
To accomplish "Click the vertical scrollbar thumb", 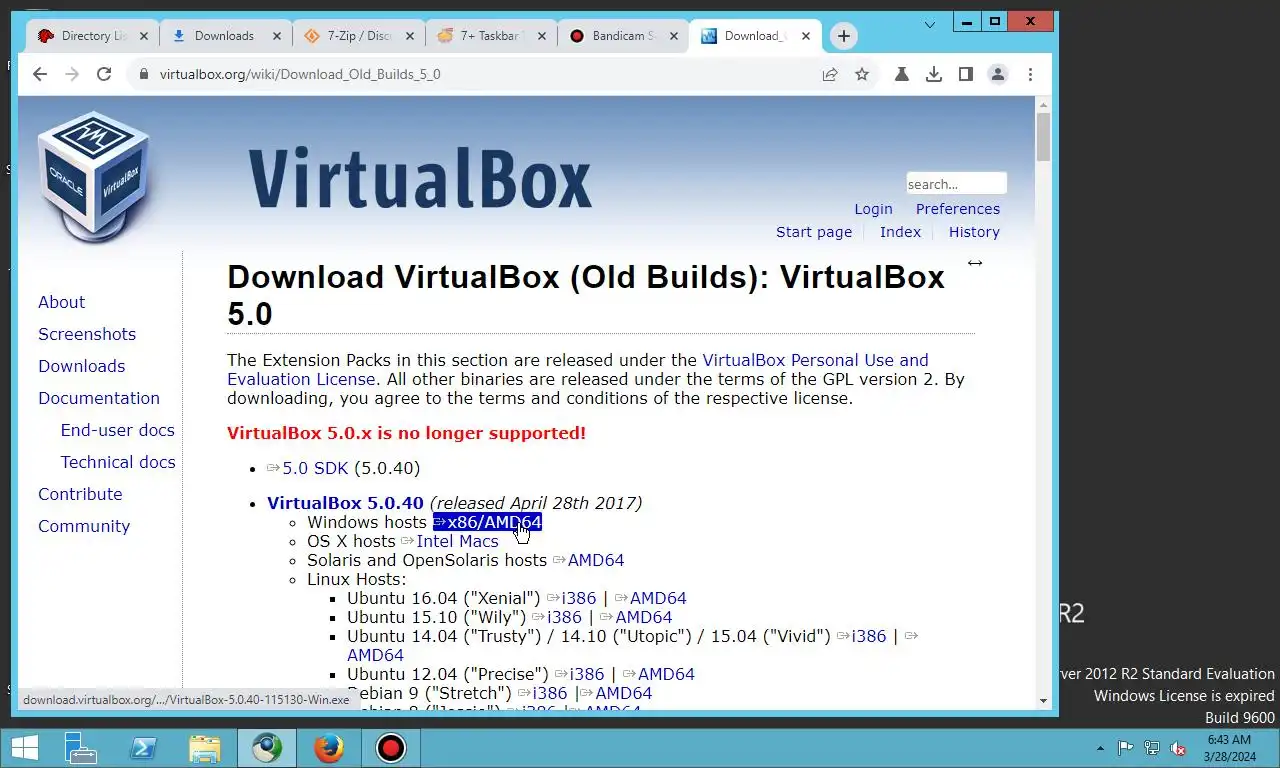I will pos(1044,137).
